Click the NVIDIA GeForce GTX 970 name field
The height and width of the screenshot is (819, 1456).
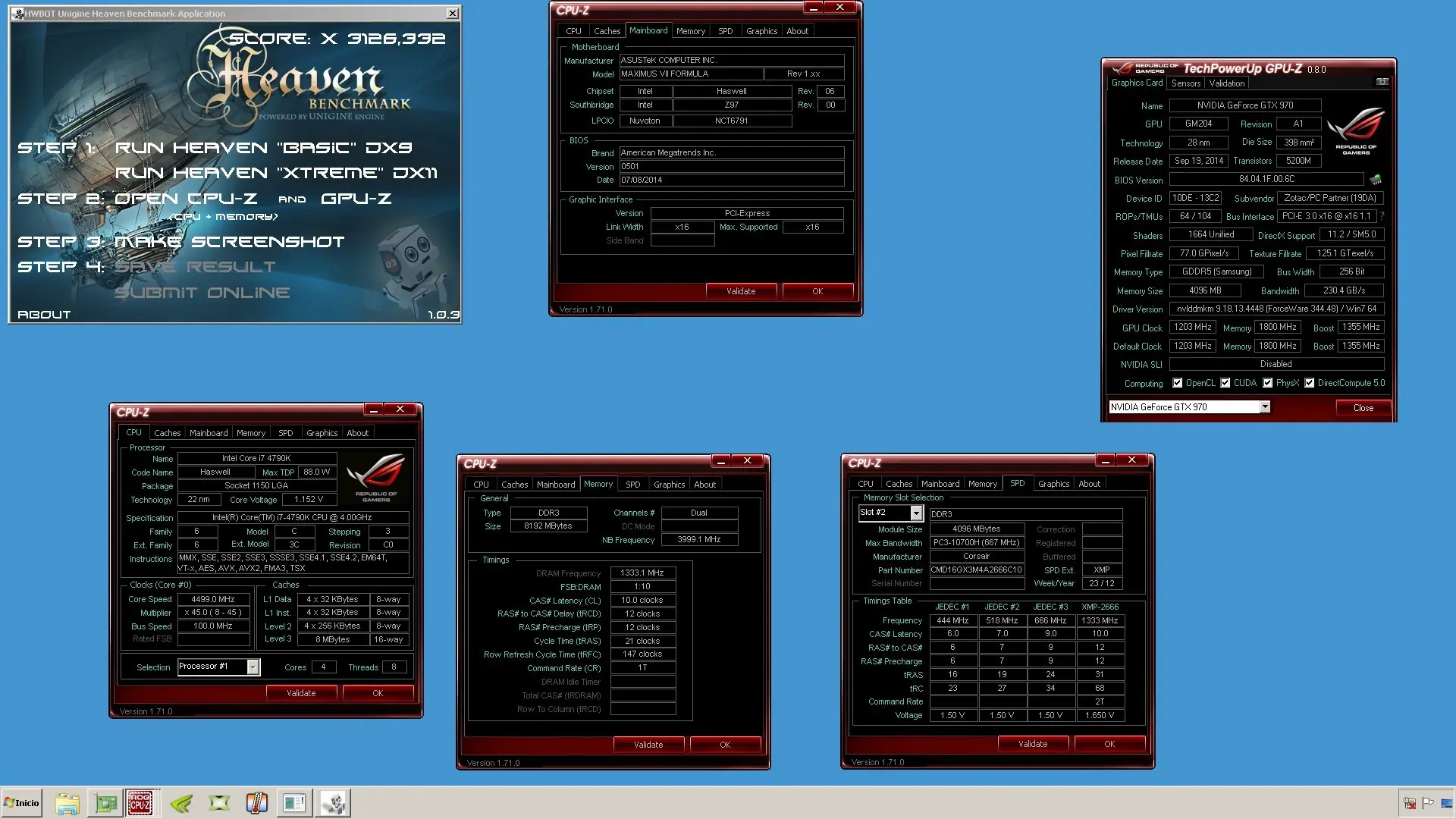point(1244,105)
